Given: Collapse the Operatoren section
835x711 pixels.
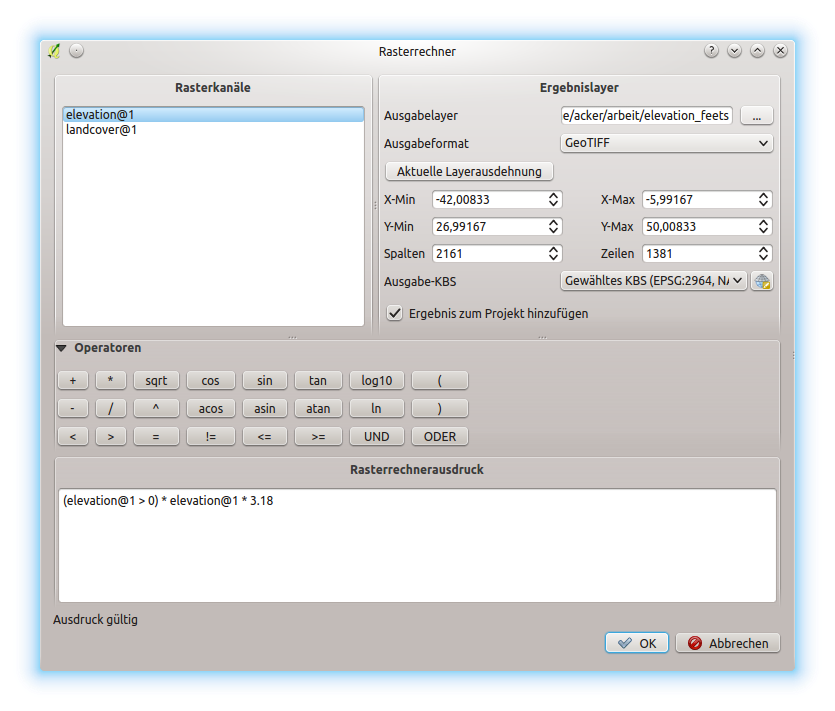Looking at the screenshot, I should coord(62,349).
